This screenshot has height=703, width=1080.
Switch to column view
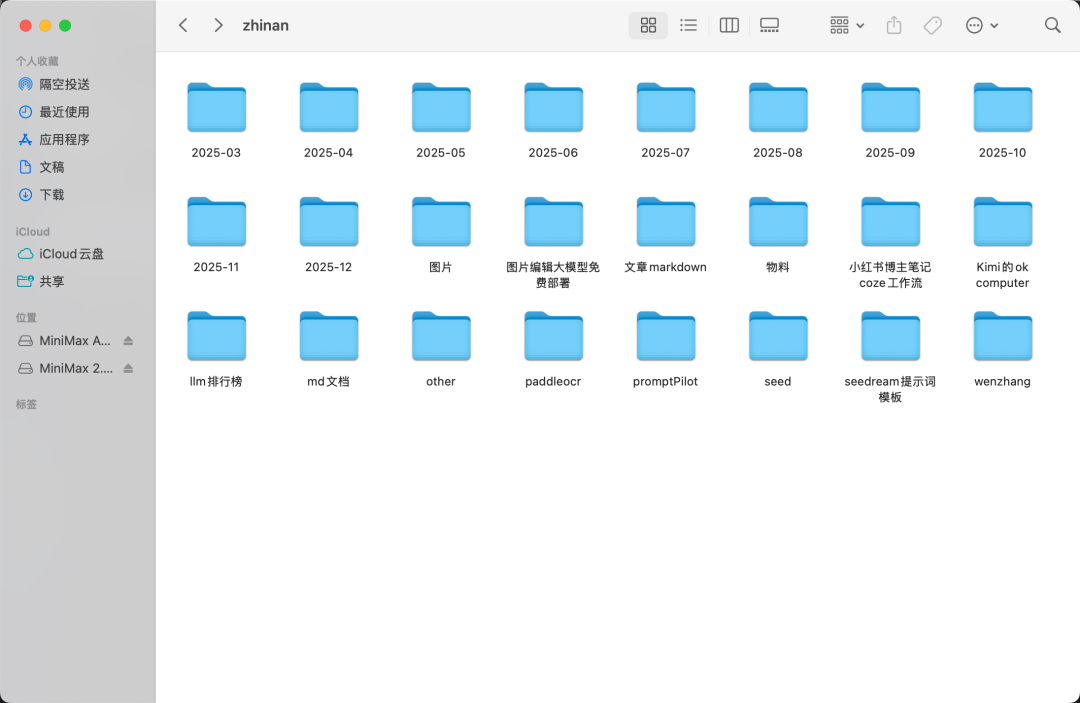tap(729, 26)
